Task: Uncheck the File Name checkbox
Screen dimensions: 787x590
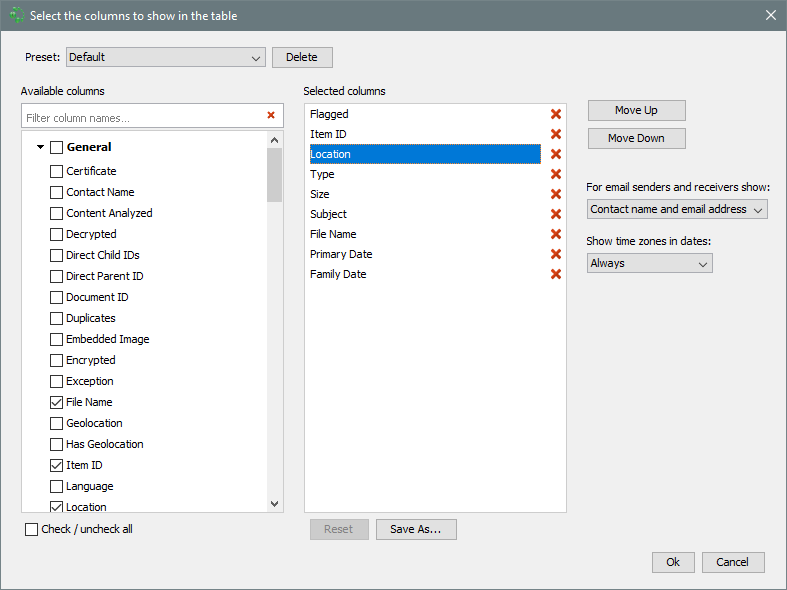Action: point(56,402)
